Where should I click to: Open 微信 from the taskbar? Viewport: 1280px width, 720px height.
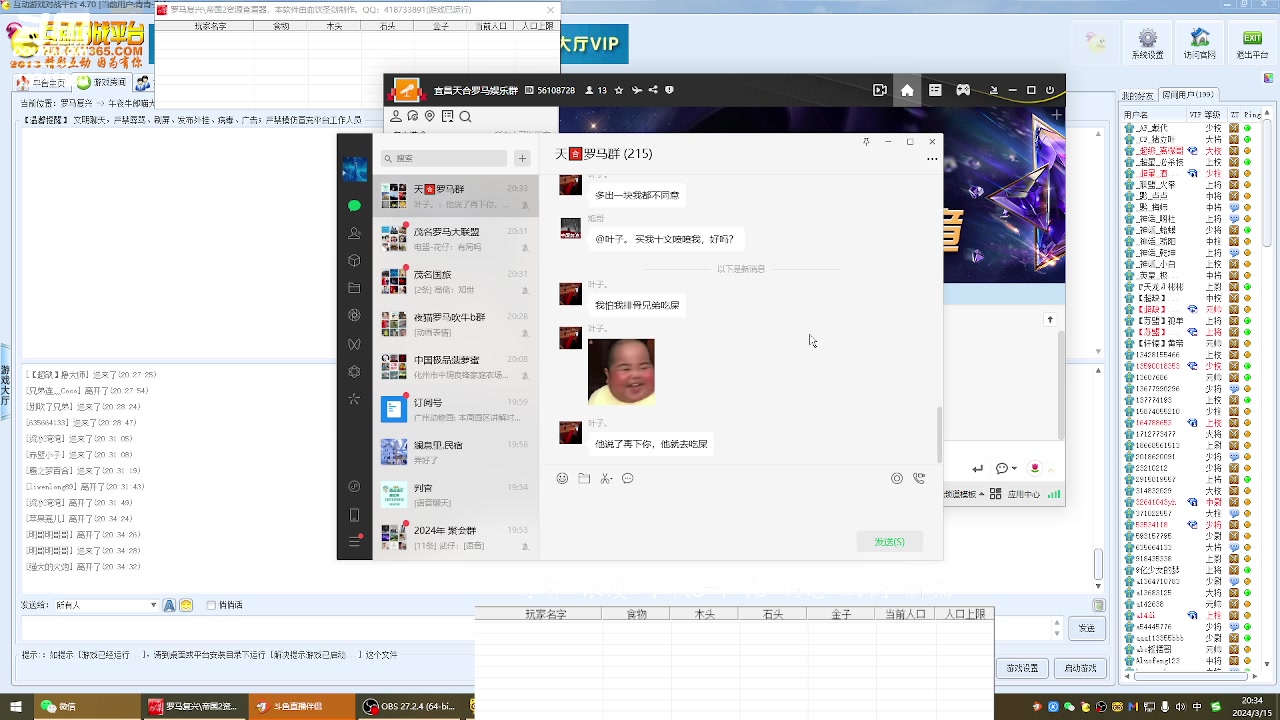[x=89, y=706]
